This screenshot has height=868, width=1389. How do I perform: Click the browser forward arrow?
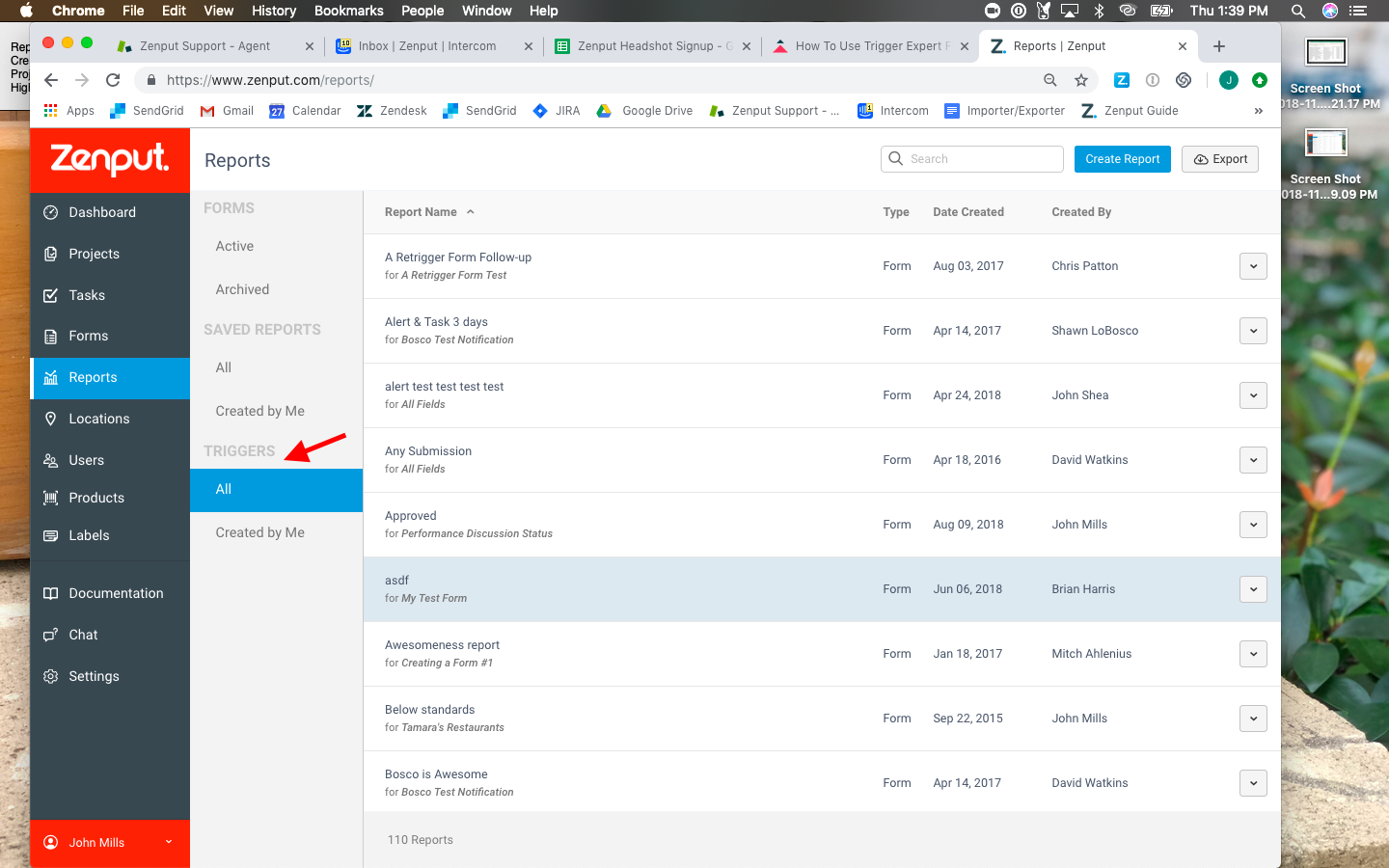coord(82,80)
